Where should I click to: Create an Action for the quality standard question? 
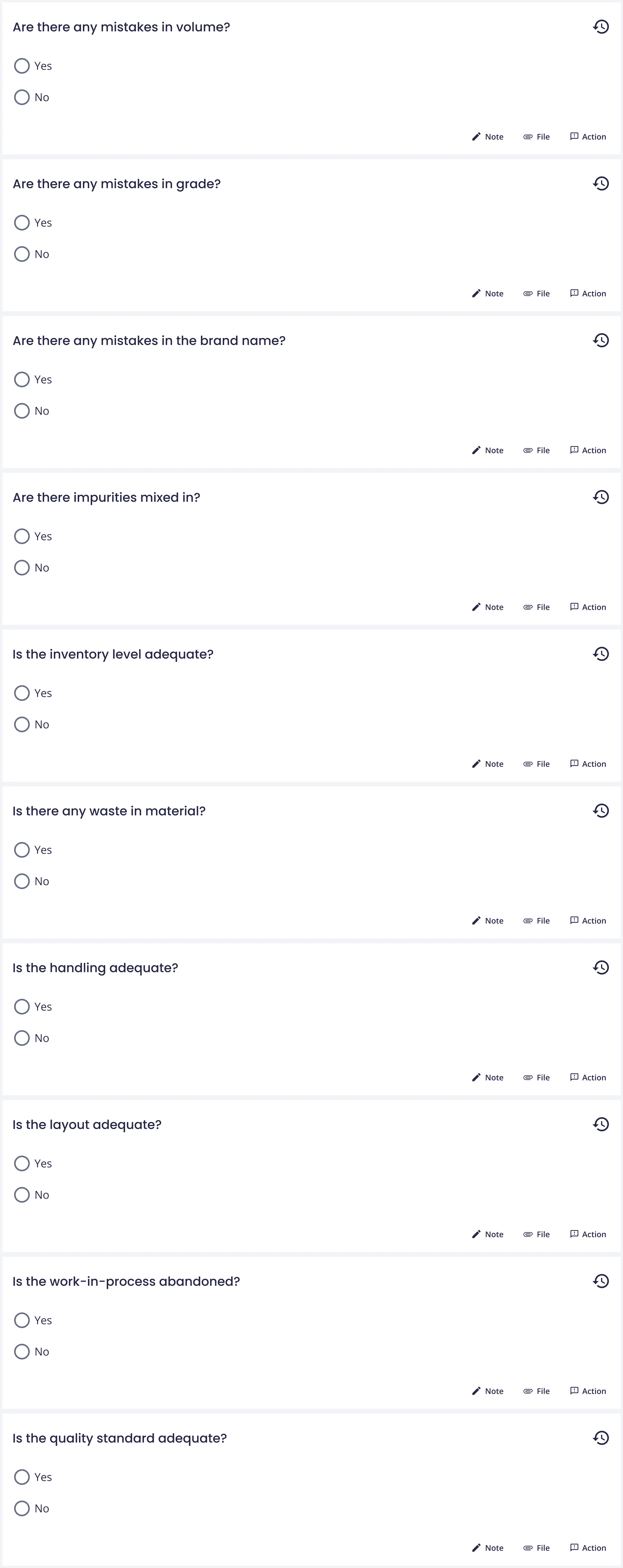[588, 1548]
